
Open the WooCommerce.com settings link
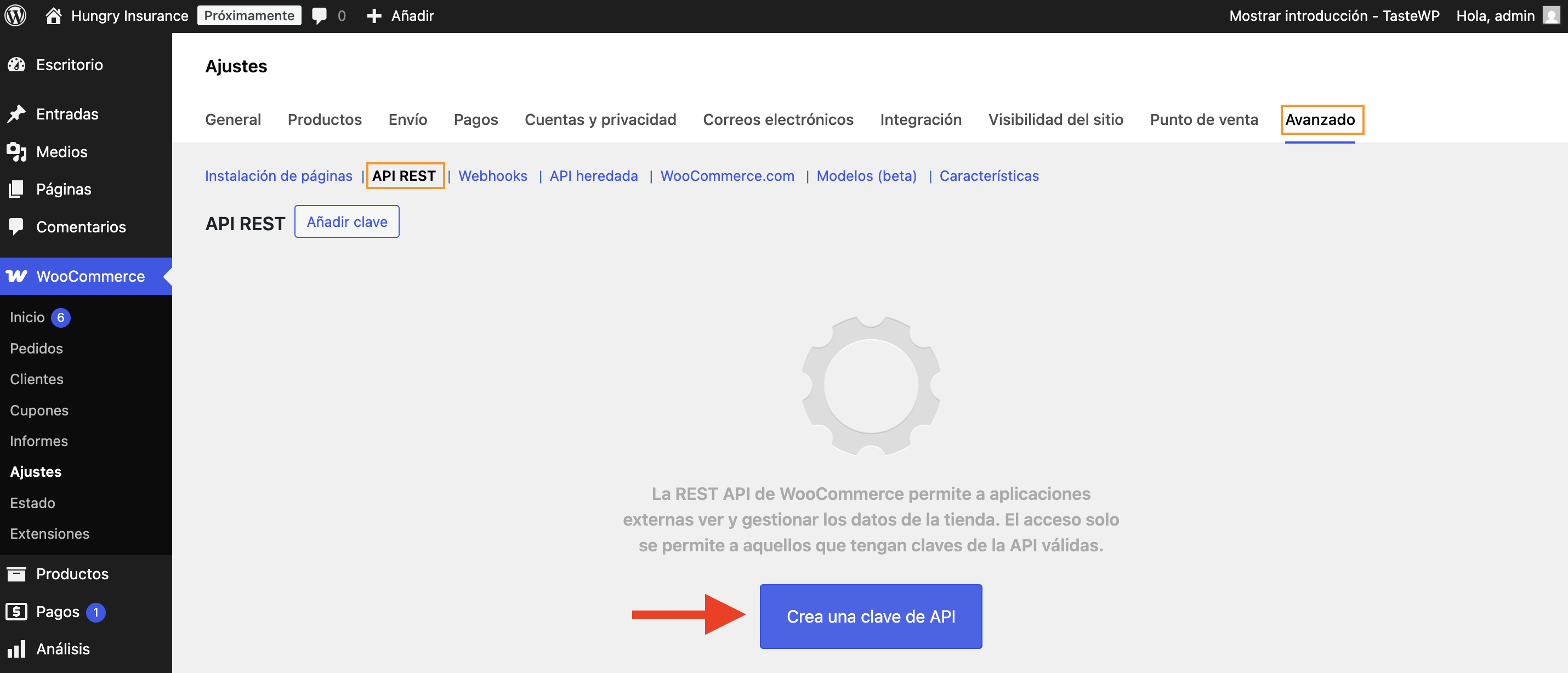click(727, 176)
